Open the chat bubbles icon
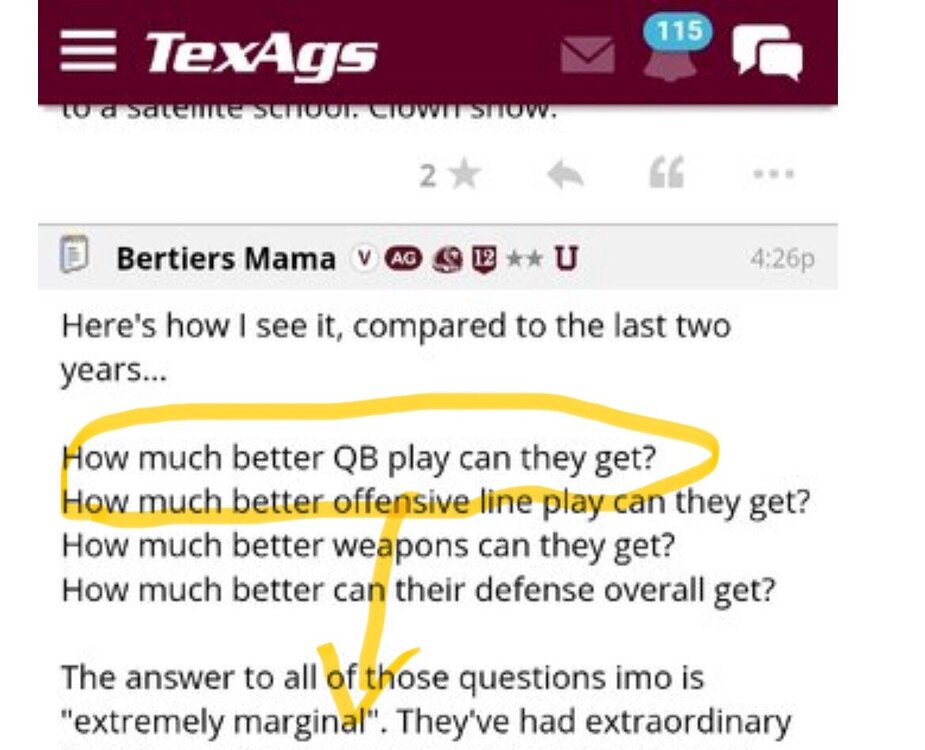 click(766, 52)
